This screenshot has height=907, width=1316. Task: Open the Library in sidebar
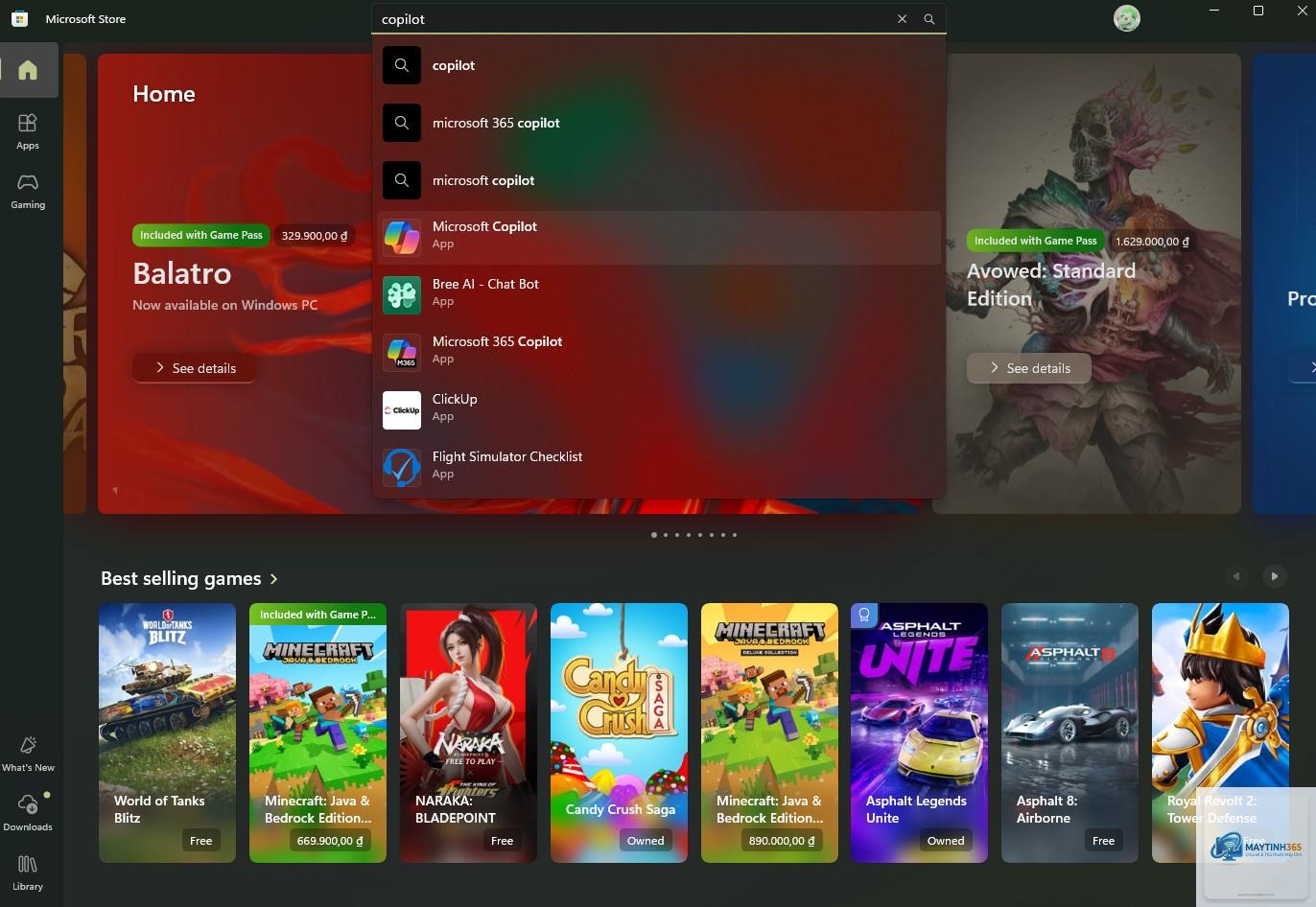point(28,872)
